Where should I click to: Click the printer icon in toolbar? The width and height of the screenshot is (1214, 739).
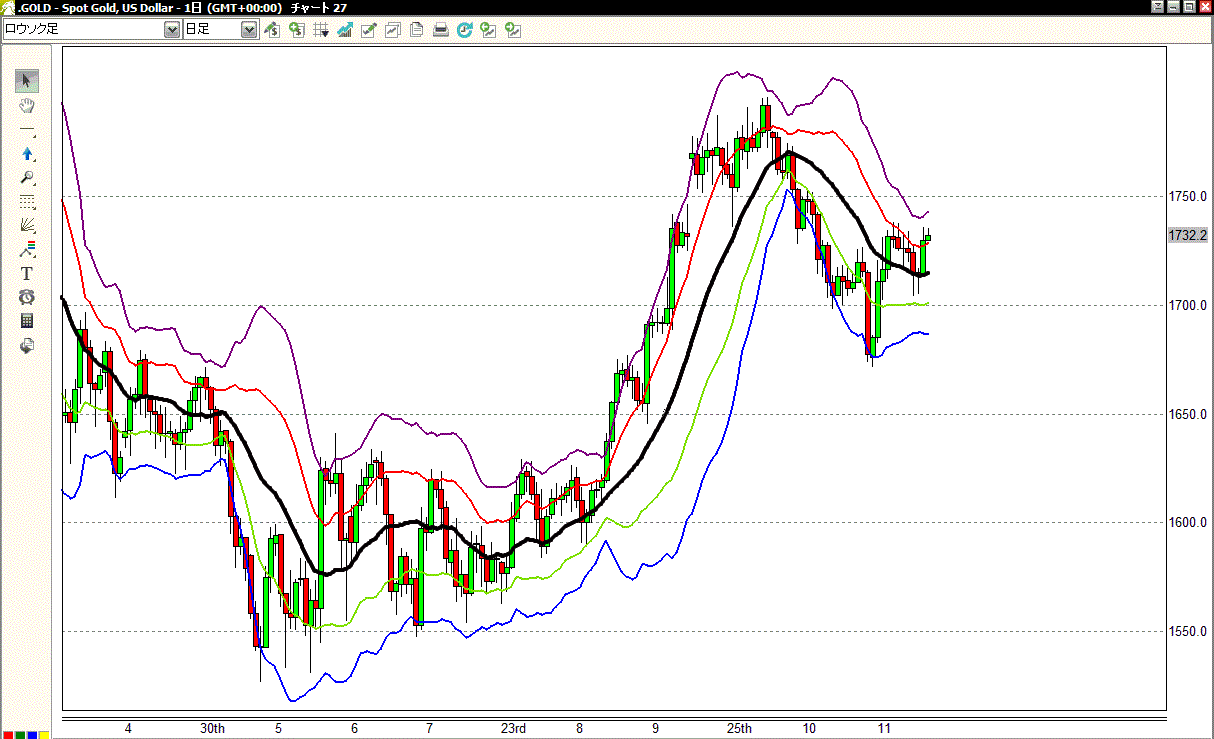click(441, 30)
